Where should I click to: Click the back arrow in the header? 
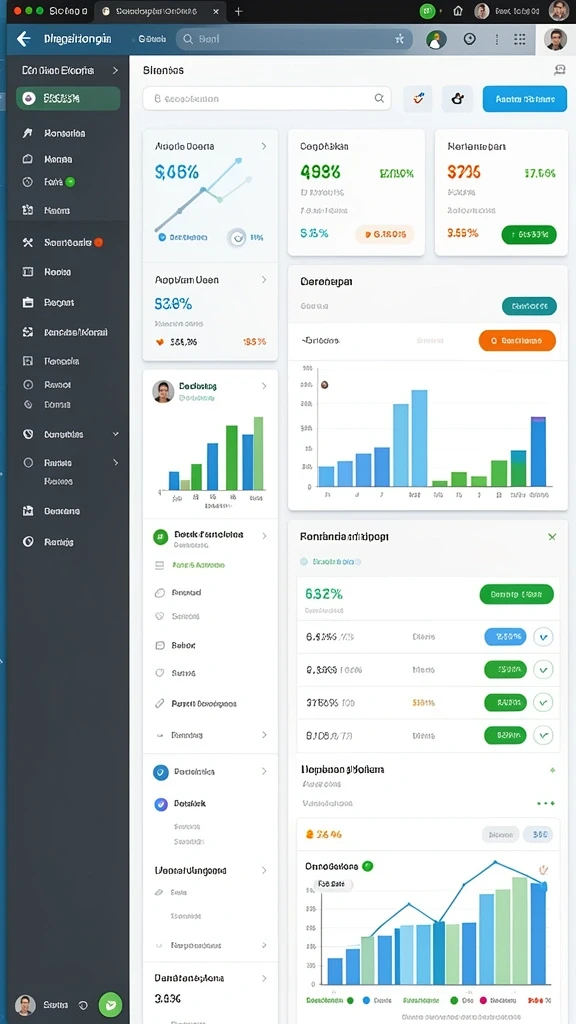pyautogui.click(x=24, y=39)
